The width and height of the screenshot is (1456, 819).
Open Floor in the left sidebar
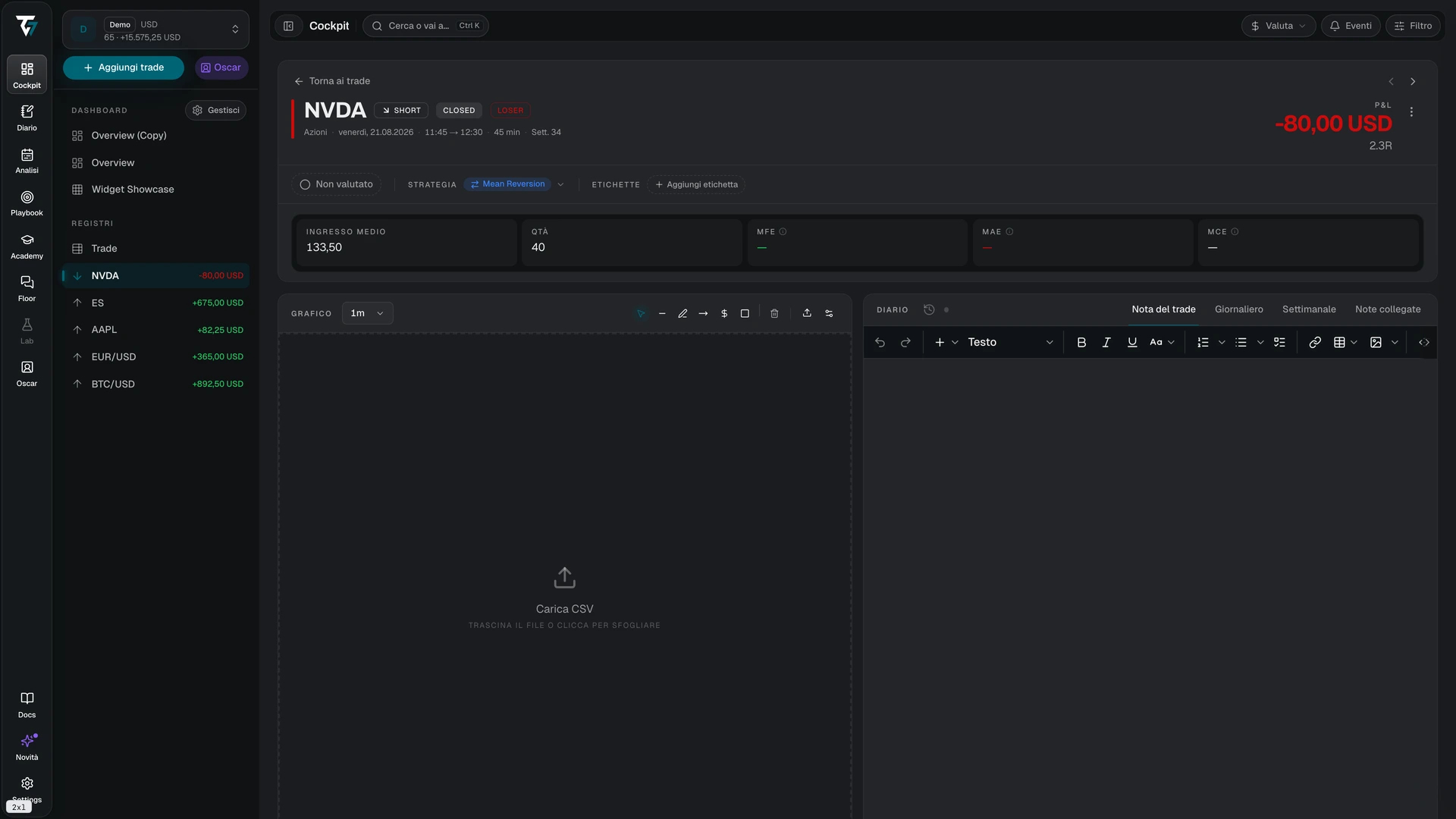27,289
